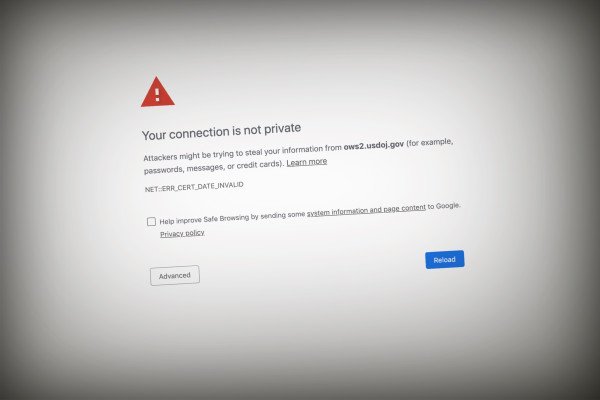Click the '(for example,' text after the domain

click(x=429, y=142)
